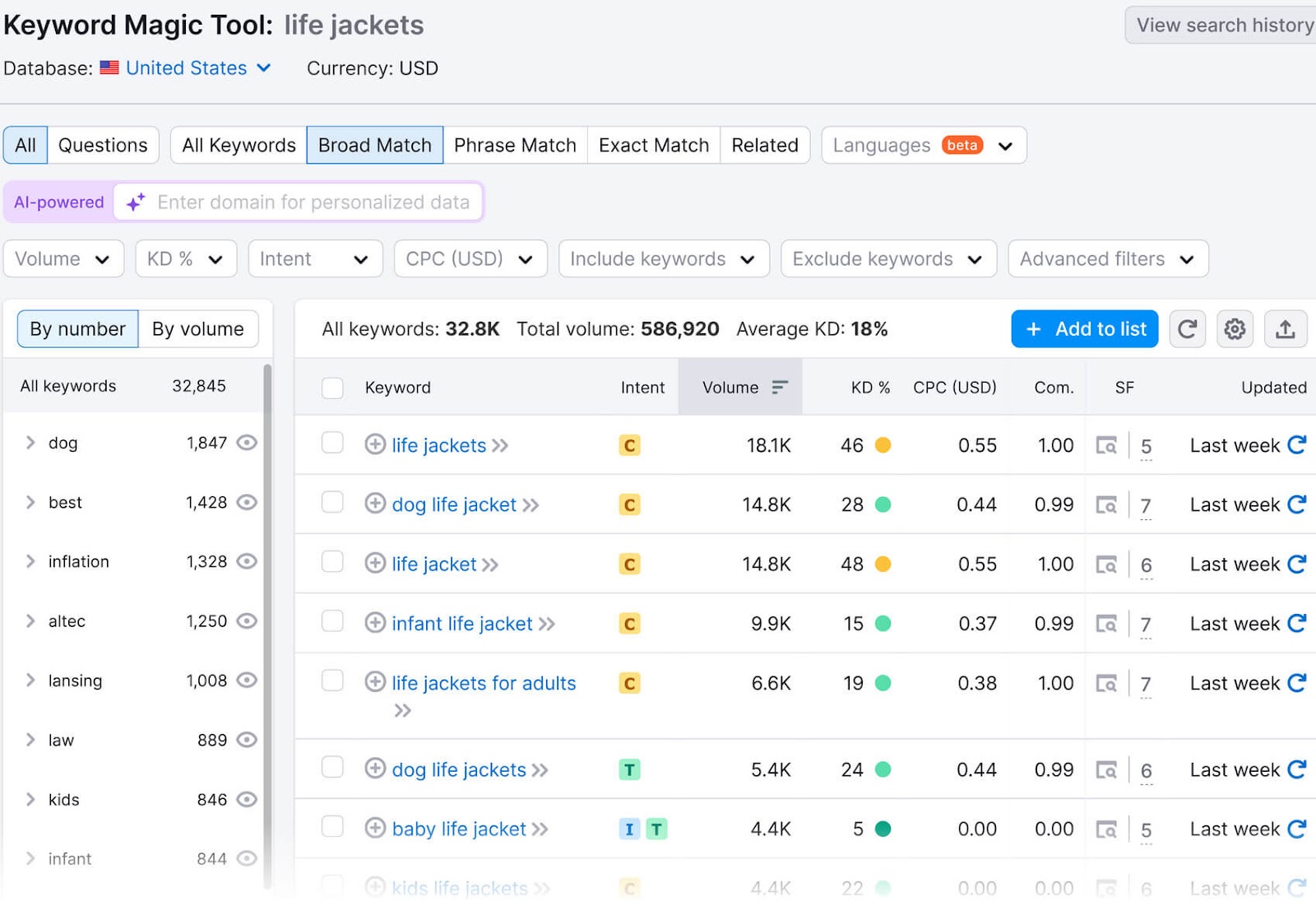Check the 'dog life jacket' row checkbox
This screenshot has height=906, width=1316.
click(332, 502)
